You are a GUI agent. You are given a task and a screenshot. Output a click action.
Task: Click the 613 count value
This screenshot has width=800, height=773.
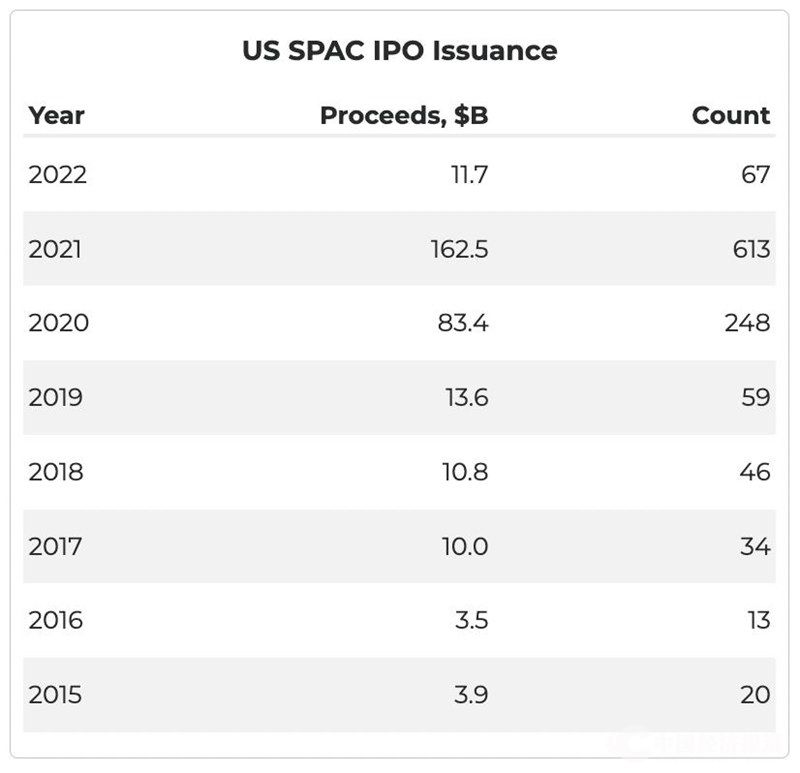pyautogui.click(x=751, y=249)
